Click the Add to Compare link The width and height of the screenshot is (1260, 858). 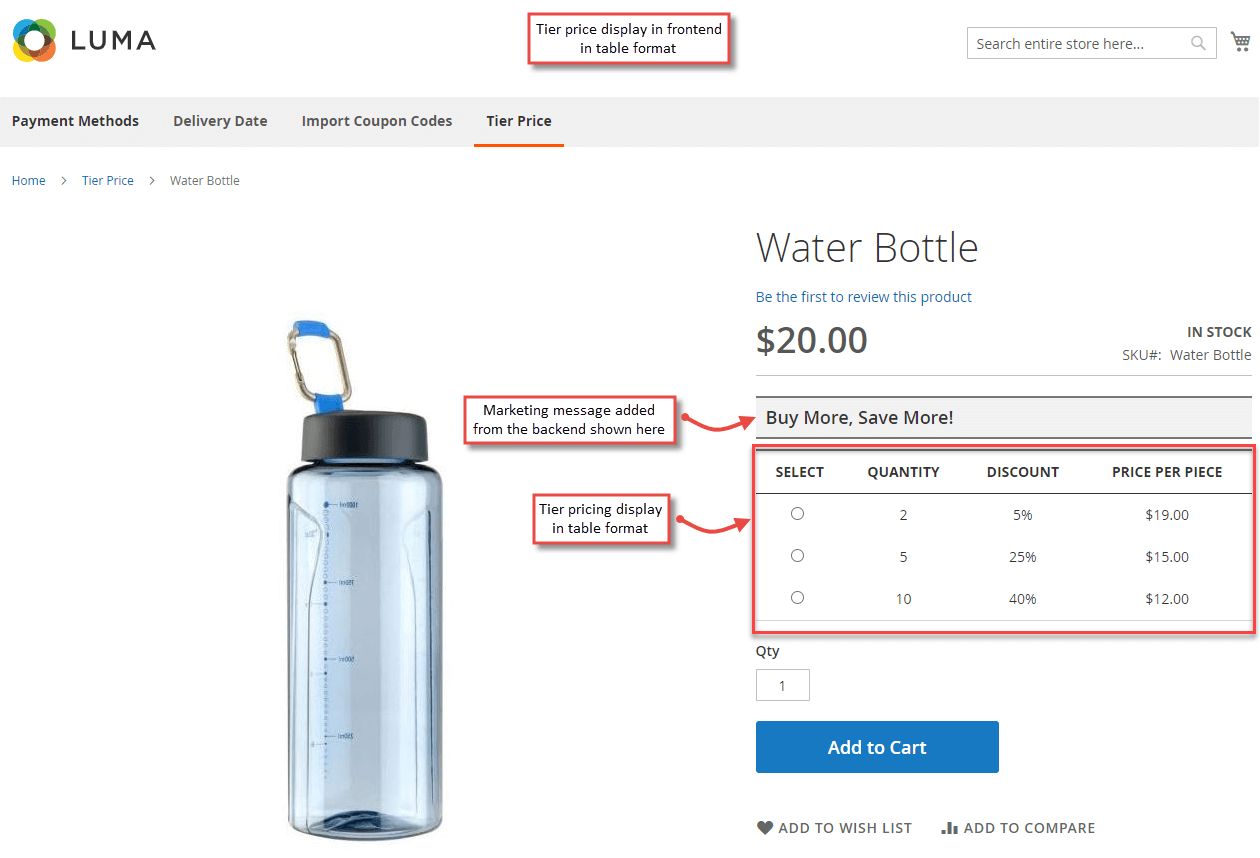point(1030,827)
